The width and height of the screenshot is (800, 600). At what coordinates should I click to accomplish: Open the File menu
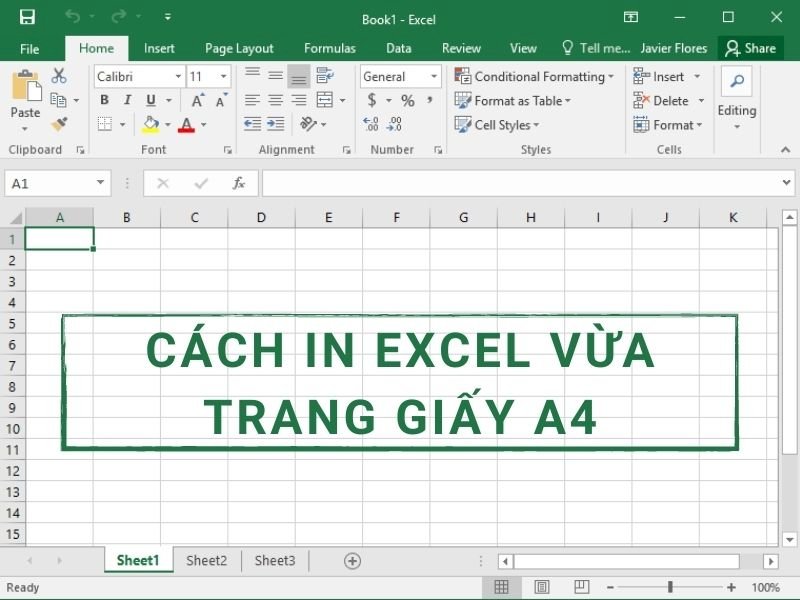(30, 49)
